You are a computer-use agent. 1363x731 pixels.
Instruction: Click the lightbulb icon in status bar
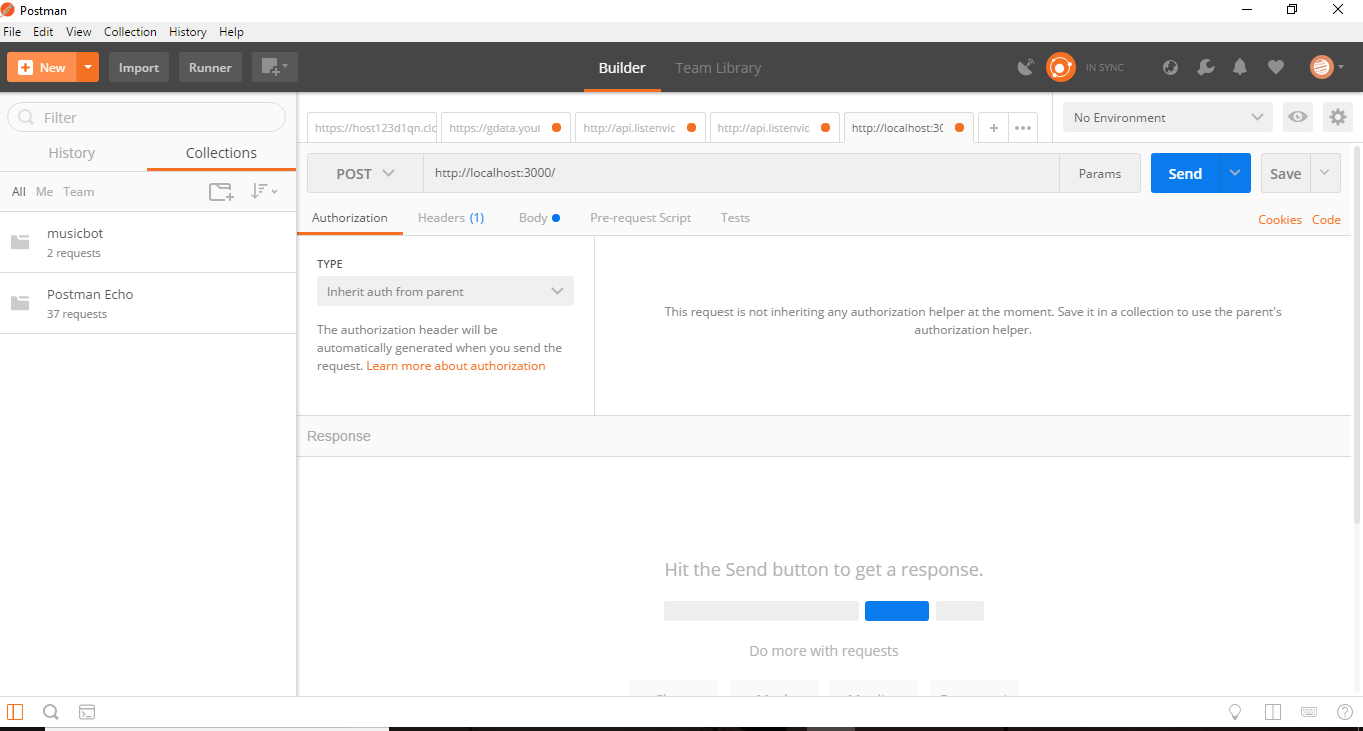(x=1236, y=712)
